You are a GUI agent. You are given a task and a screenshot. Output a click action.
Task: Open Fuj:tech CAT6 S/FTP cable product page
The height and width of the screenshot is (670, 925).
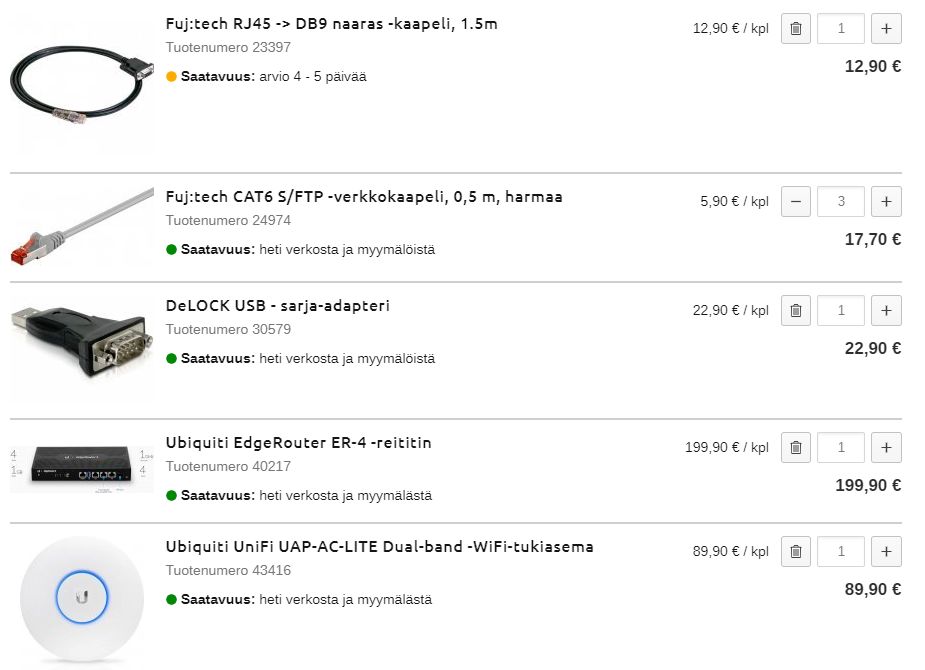(x=364, y=197)
